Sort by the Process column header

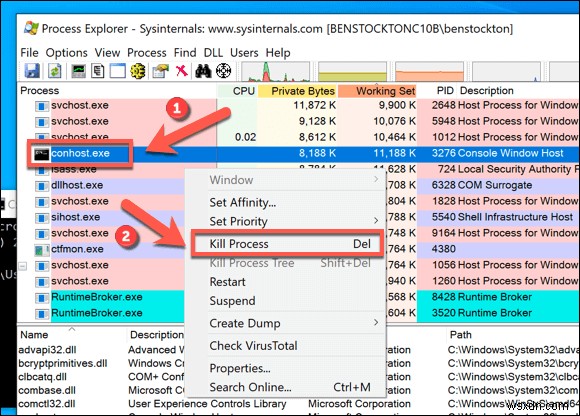pyautogui.click(x=117, y=91)
